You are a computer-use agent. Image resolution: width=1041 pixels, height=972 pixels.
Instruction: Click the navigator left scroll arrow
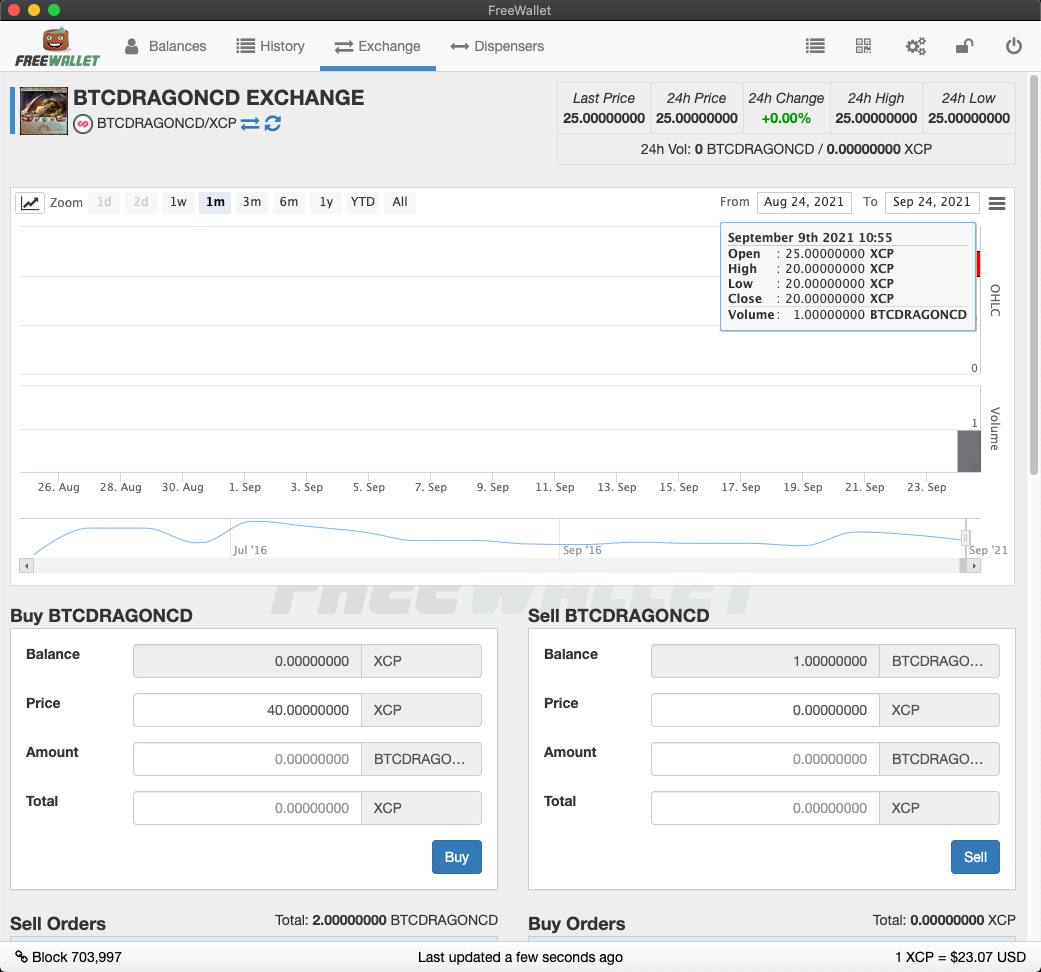click(x=27, y=566)
